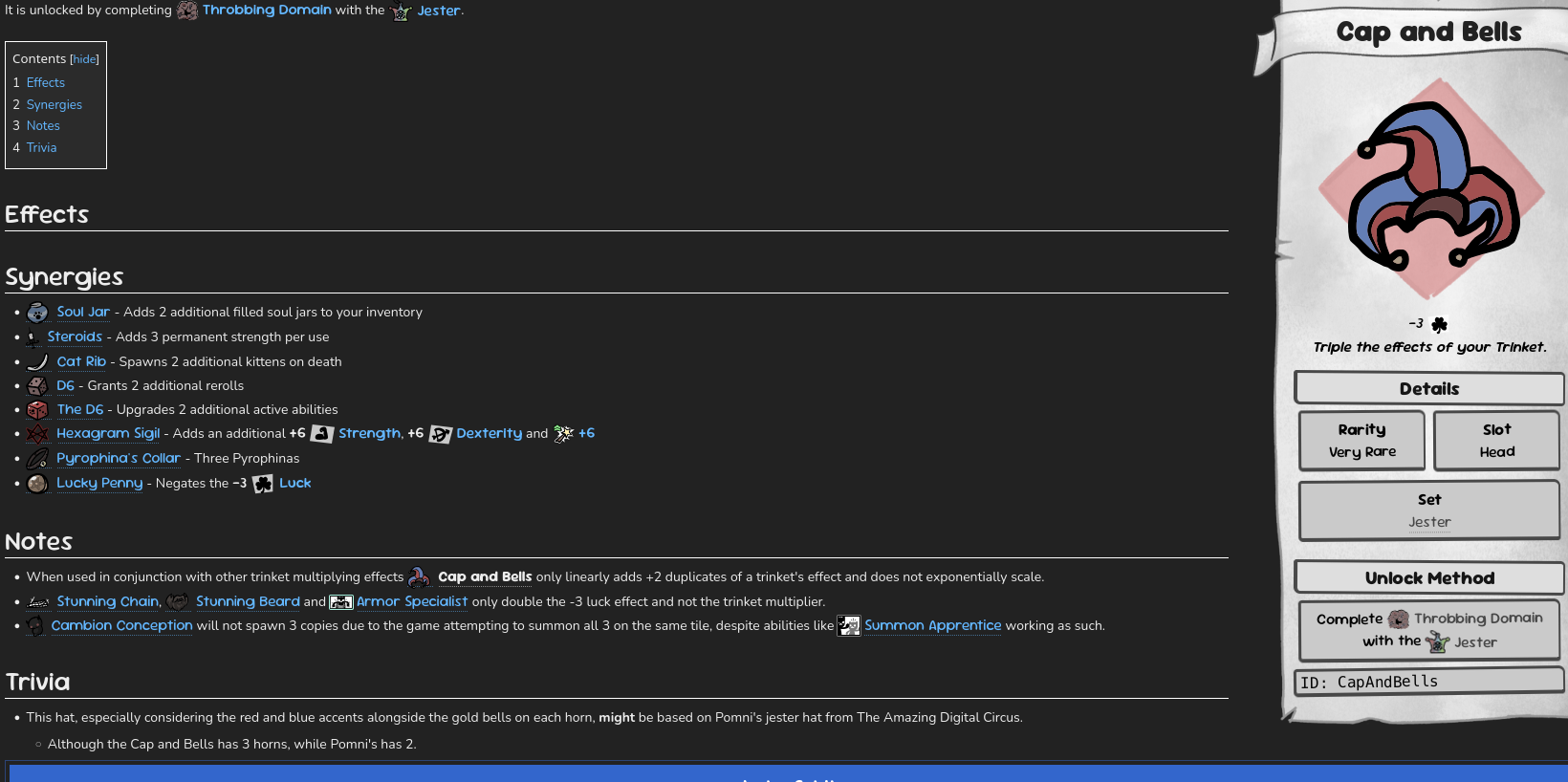
Task: Click the Jester set link in the infobox
Action: pos(1429,523)
